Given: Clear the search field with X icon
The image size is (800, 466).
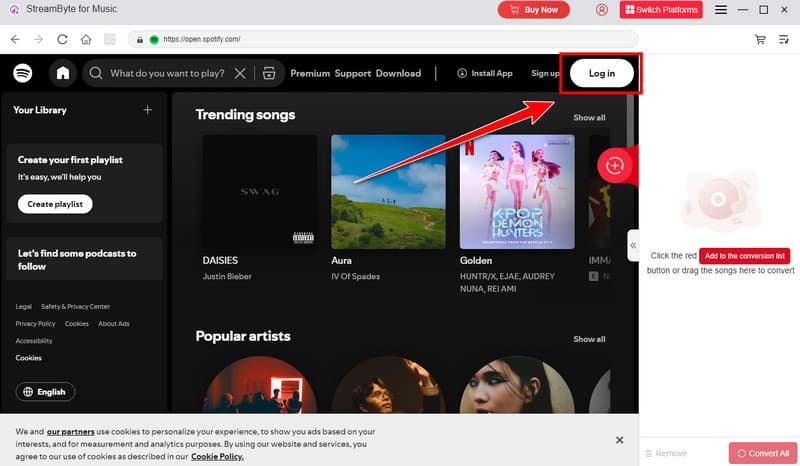Looking at the screenshot, I should [240, 73].
